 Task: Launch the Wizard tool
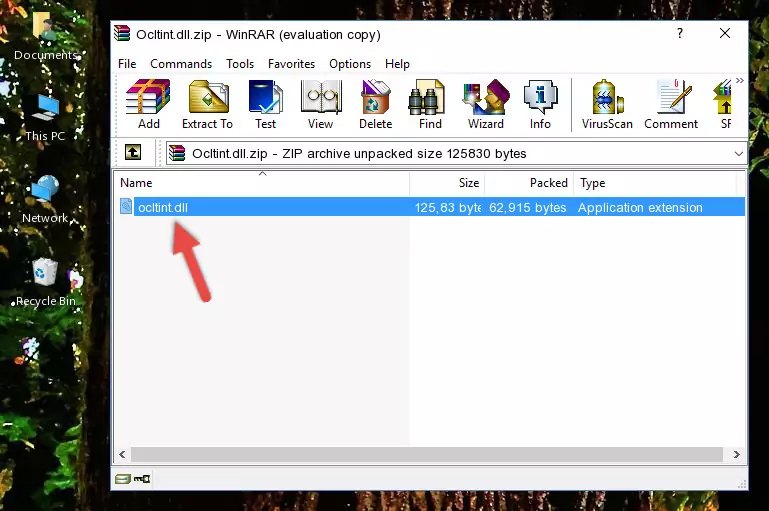click(x=486, y=104)
